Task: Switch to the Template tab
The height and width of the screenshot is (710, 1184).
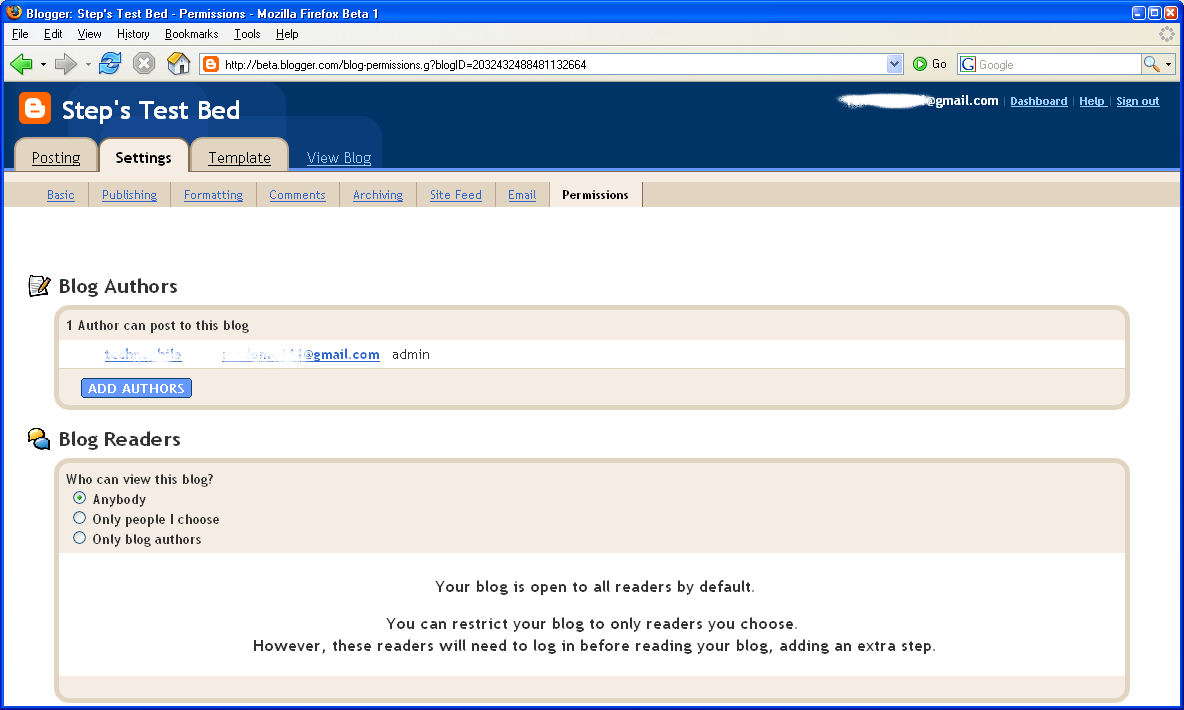Action: [x=239, y=157]
